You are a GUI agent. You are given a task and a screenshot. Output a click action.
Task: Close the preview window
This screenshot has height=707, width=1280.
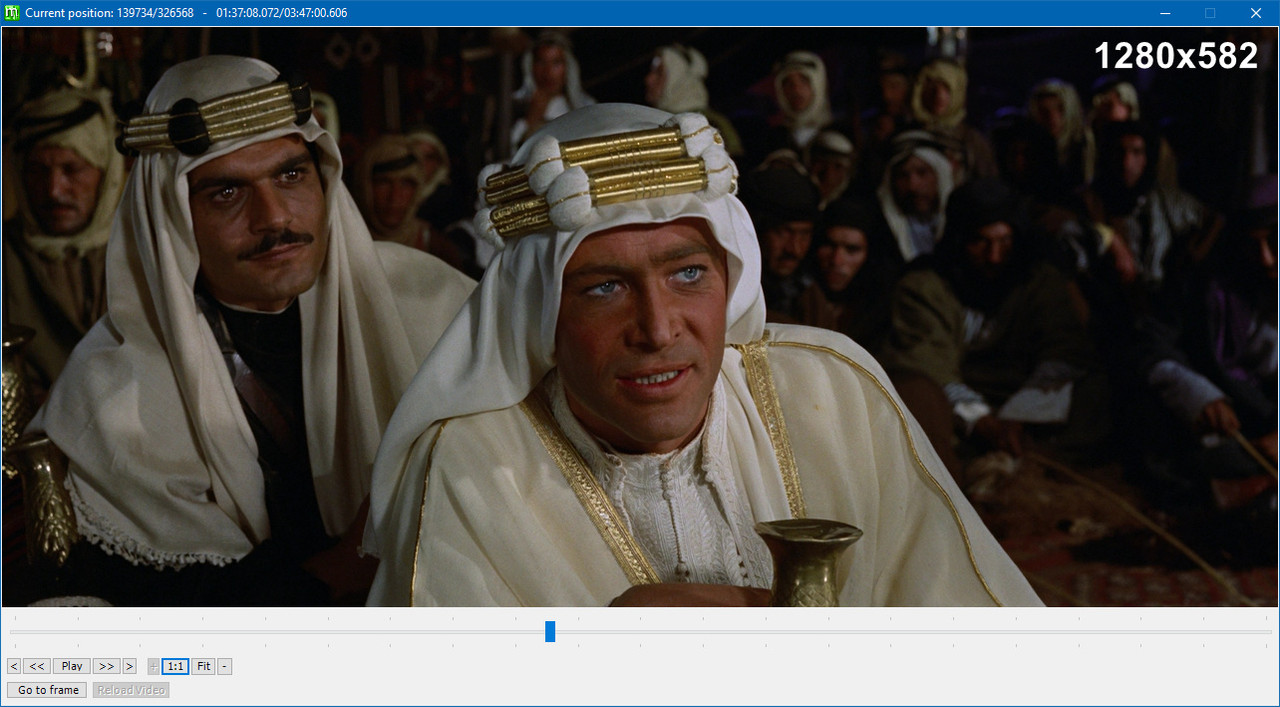1256,13
